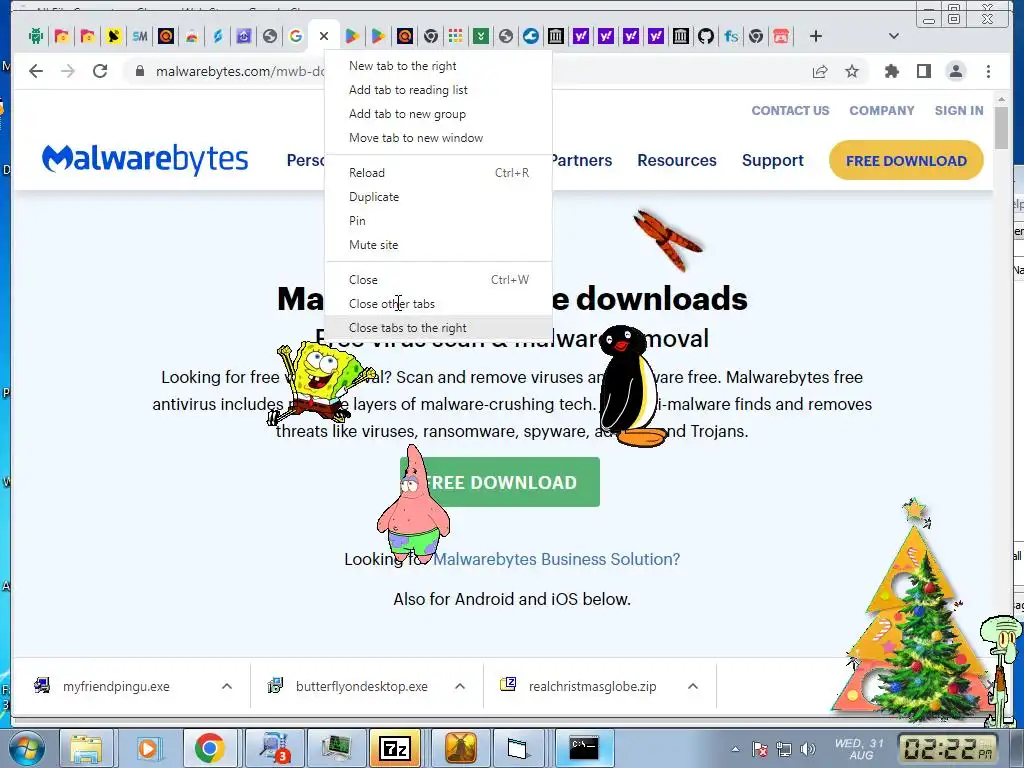Open the Extensions puzzle icon
The image size is (1024, 768).
click(891, 71)
